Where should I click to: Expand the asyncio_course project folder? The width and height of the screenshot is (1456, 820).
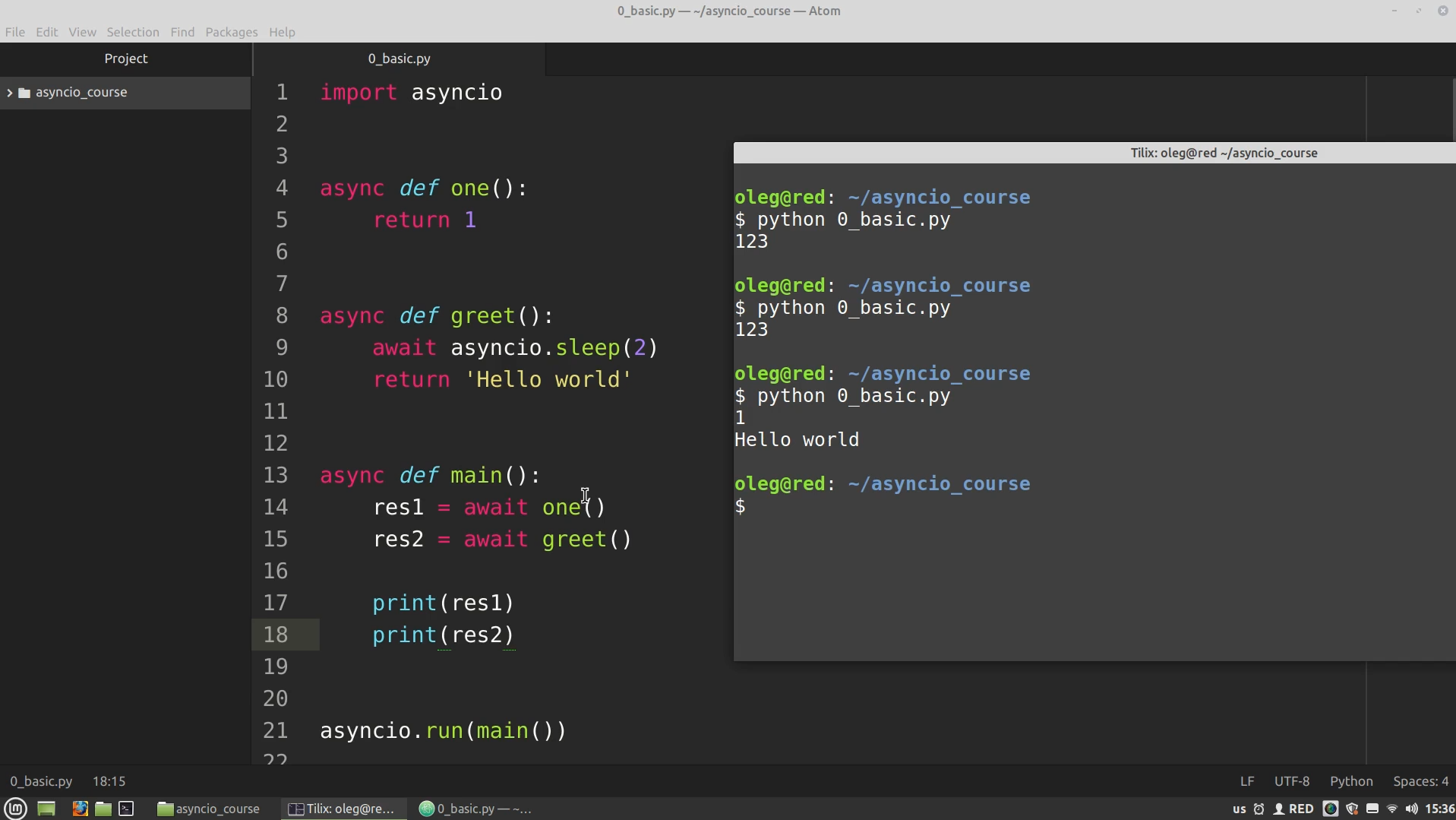(x=10, y=93)
